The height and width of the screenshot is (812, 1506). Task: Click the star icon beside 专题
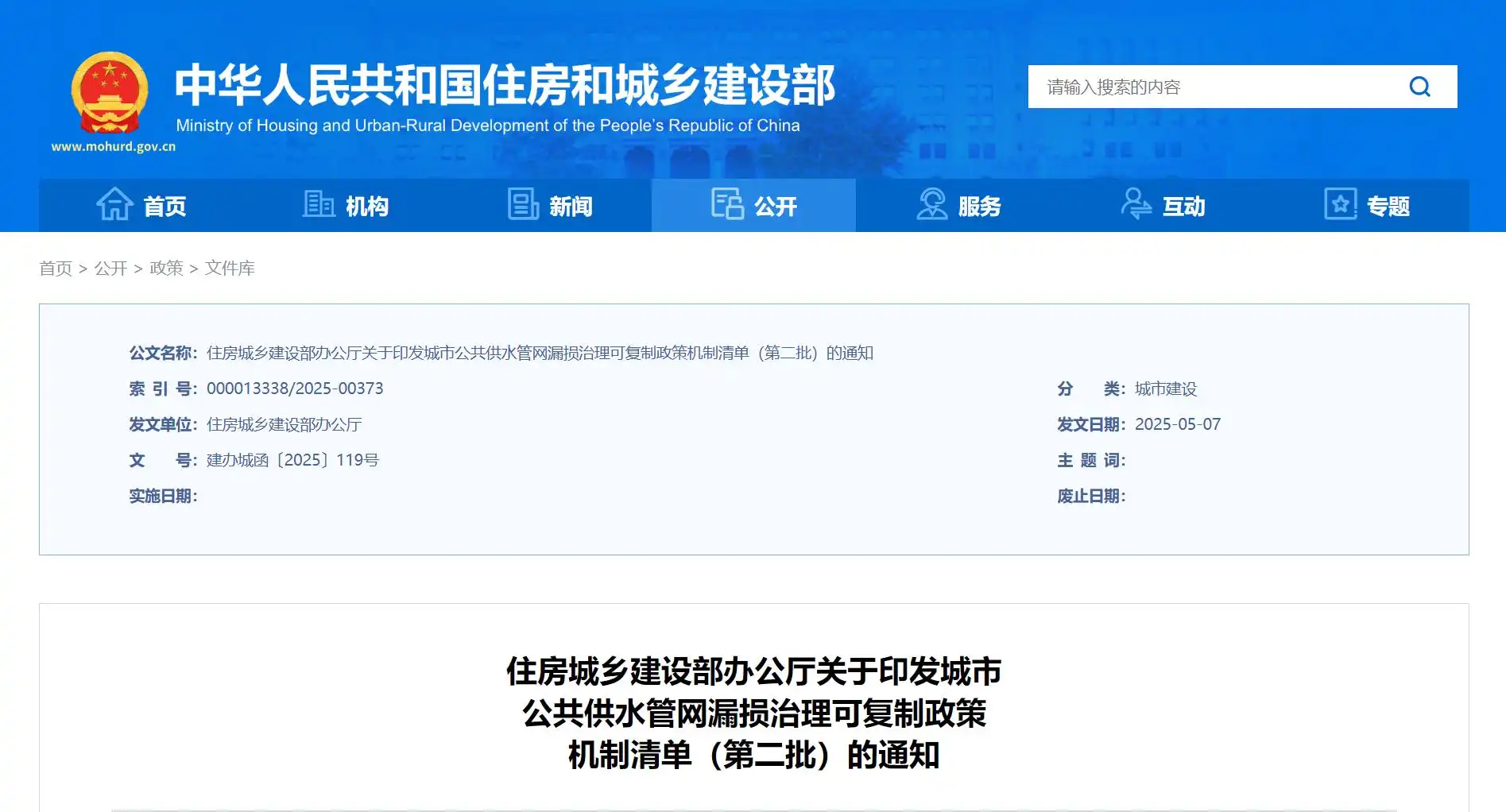pyautogui.click(x=1340, y=204)
